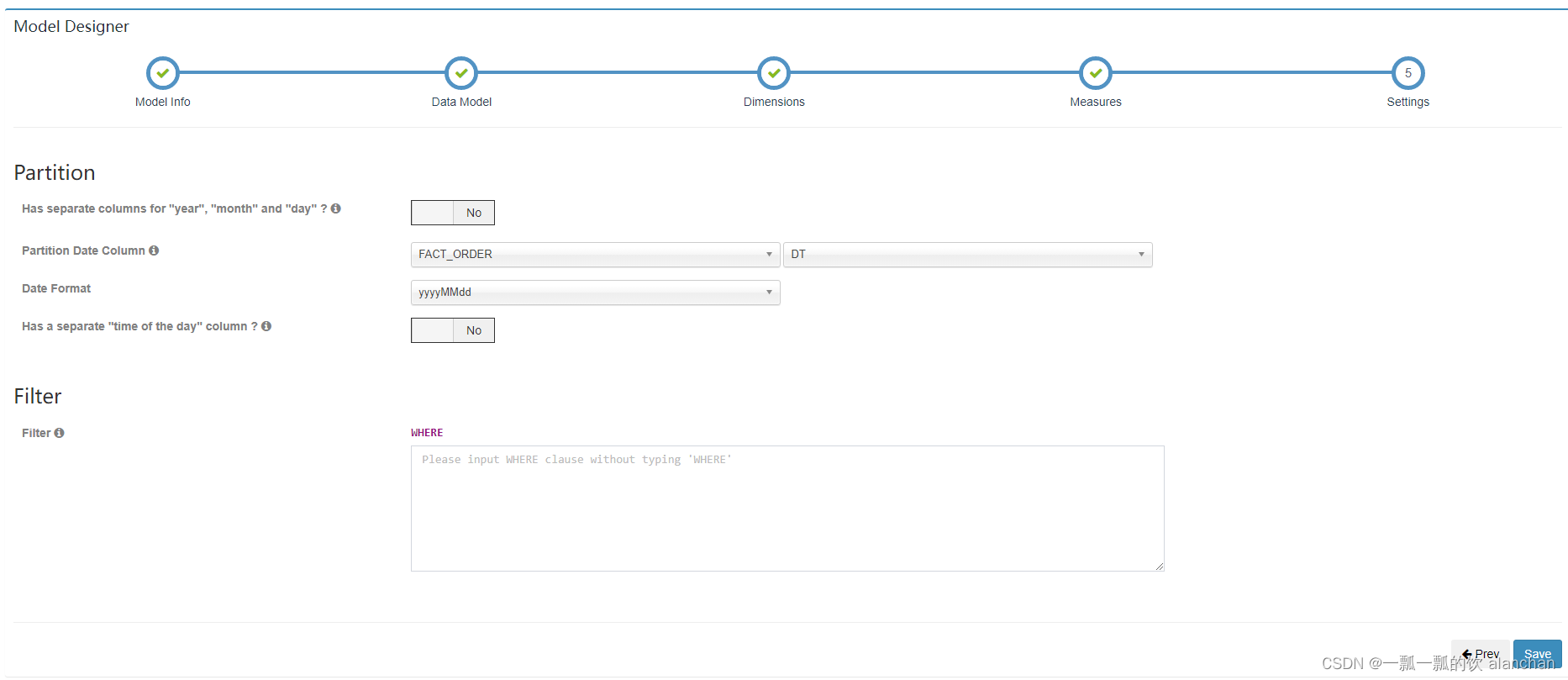Click the Date Format label
Viewport: 1568px width, 680px height.
coord(56,288)
